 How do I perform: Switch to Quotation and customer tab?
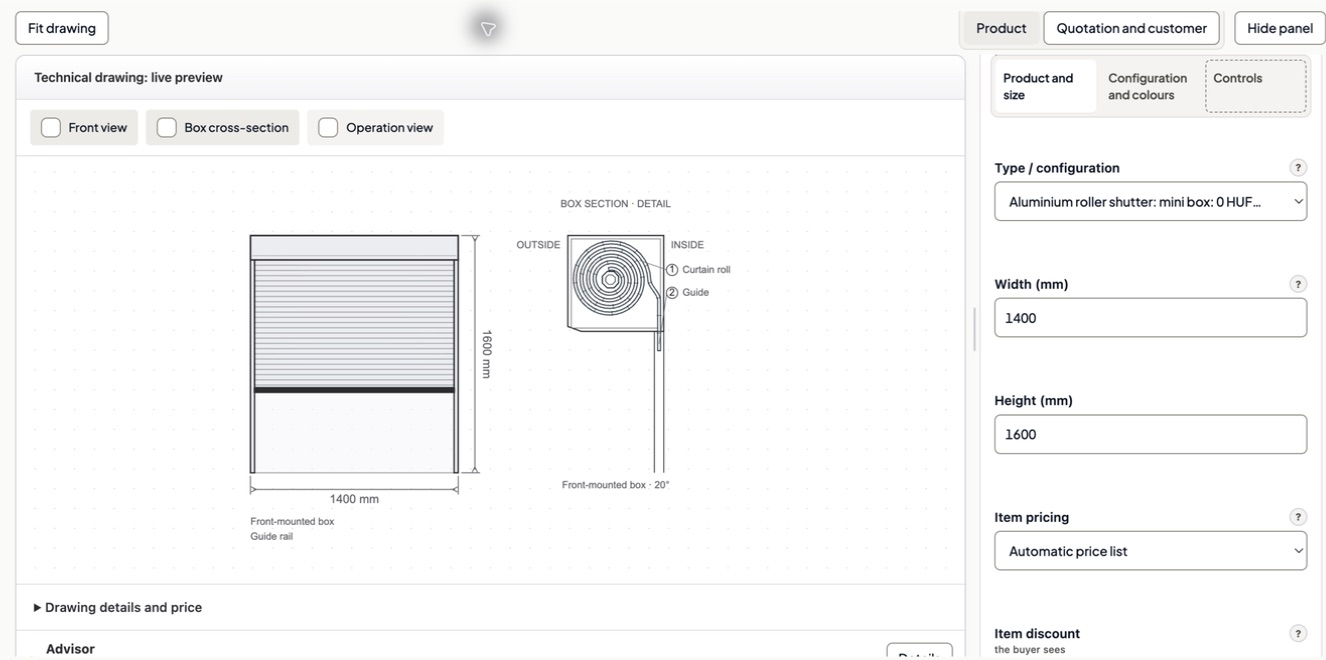point(1131,28)
